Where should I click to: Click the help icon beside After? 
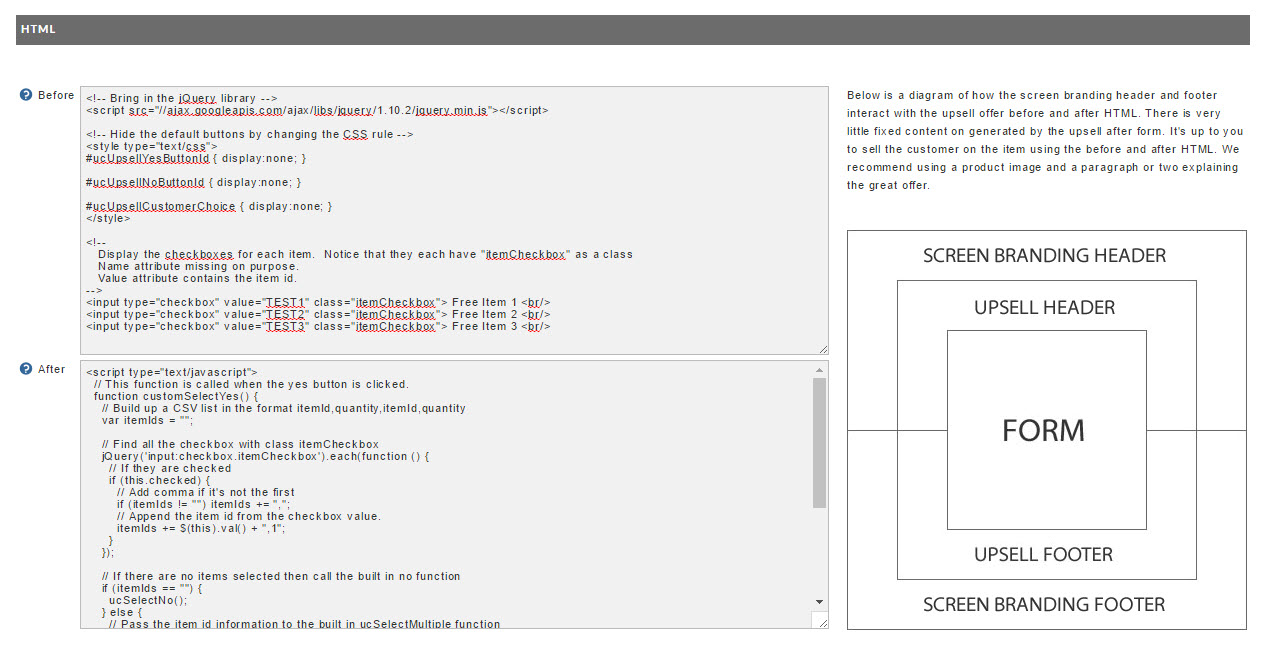pyautogui.click(x=26, y=369)
